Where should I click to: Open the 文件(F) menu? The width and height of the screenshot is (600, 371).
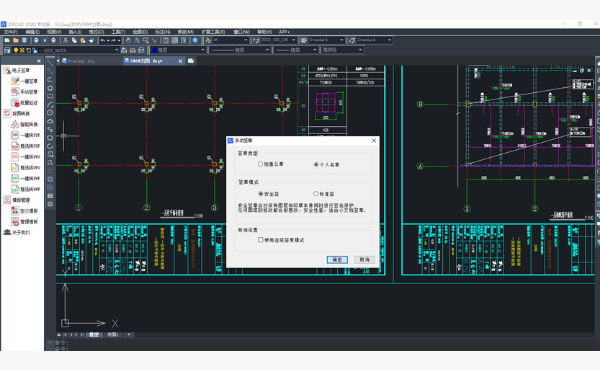10,32
